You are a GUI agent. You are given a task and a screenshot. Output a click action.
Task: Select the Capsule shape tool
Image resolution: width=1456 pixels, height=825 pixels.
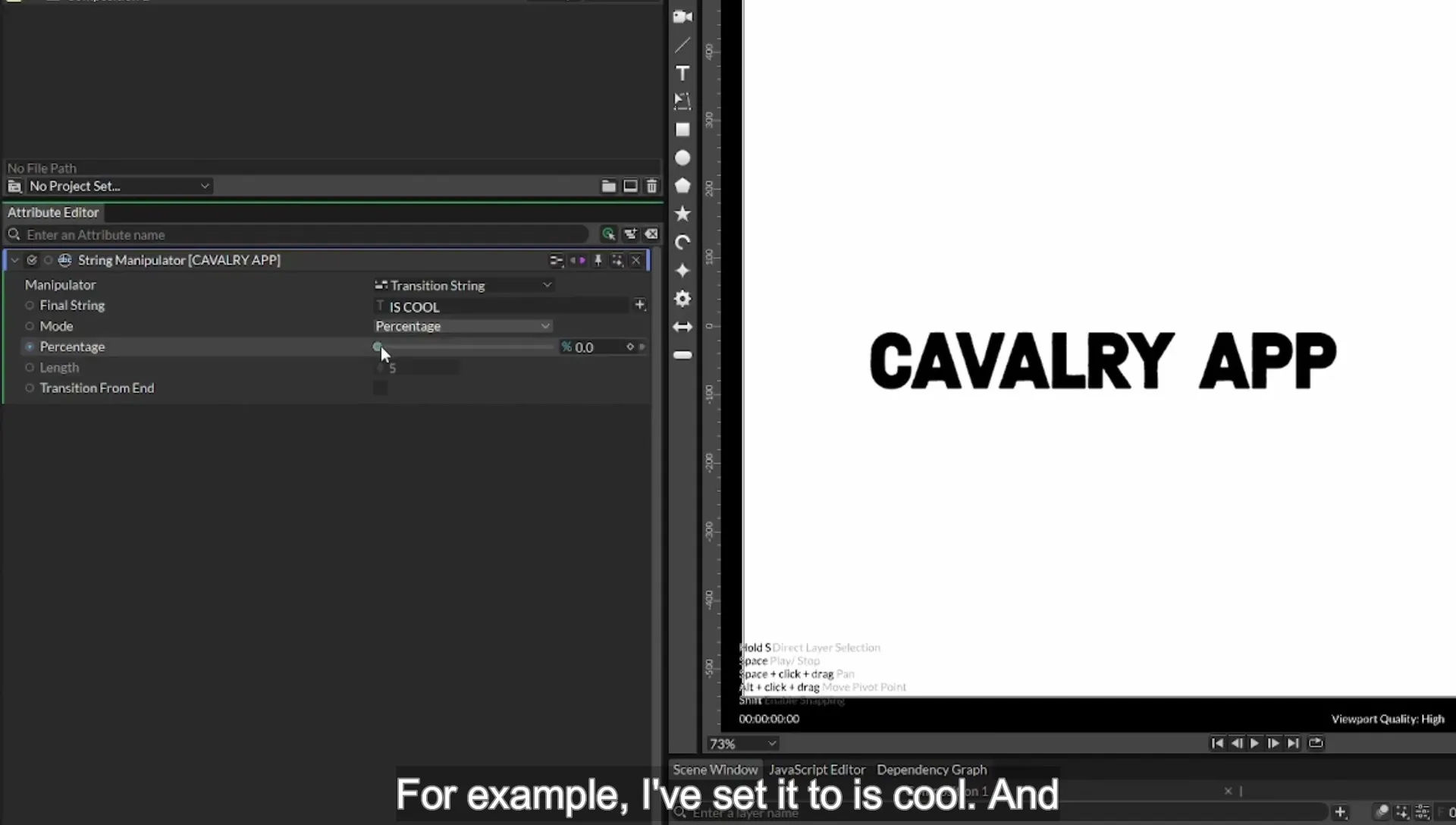point(682,355)
